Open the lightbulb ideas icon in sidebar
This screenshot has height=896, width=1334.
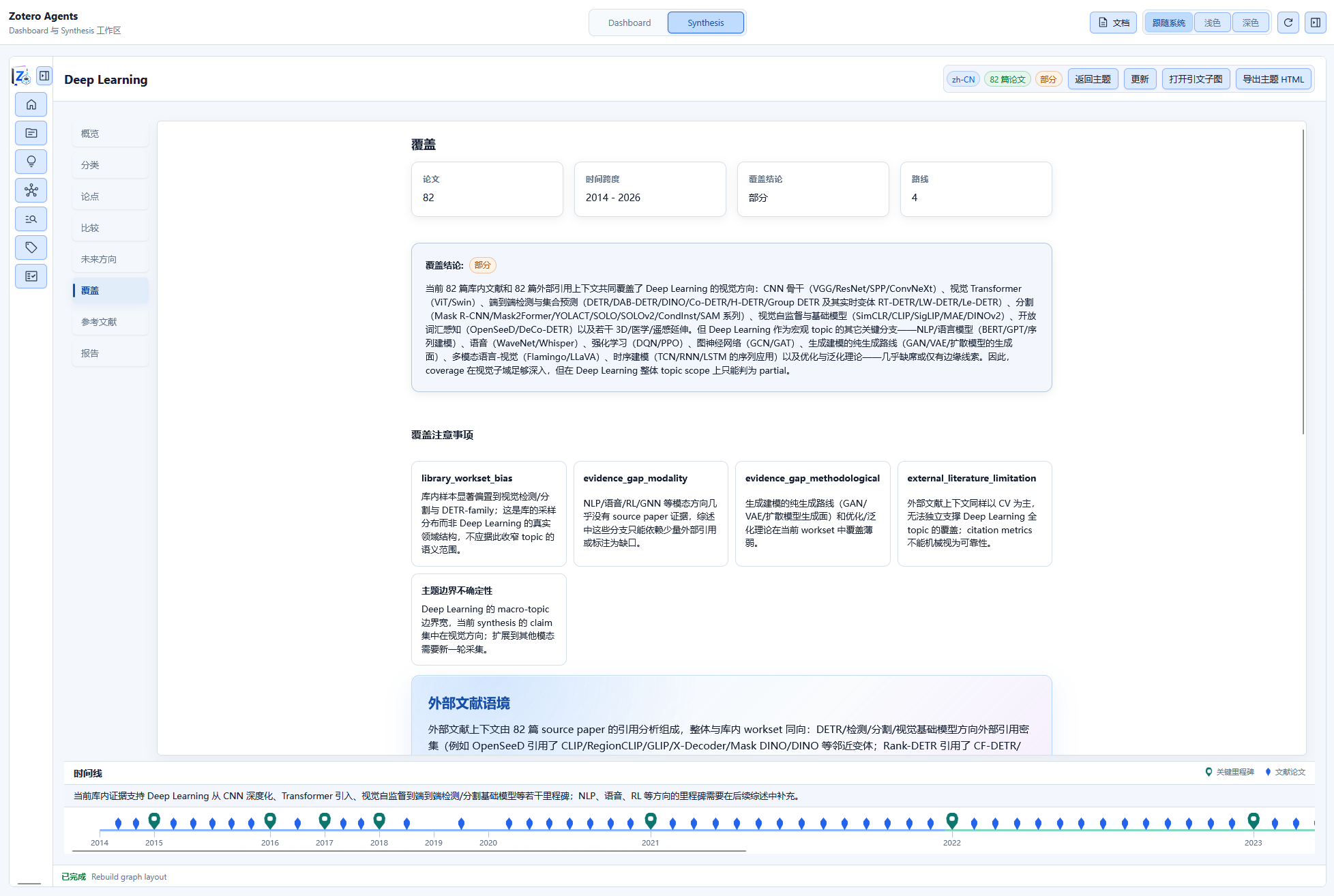coord(31,162)
